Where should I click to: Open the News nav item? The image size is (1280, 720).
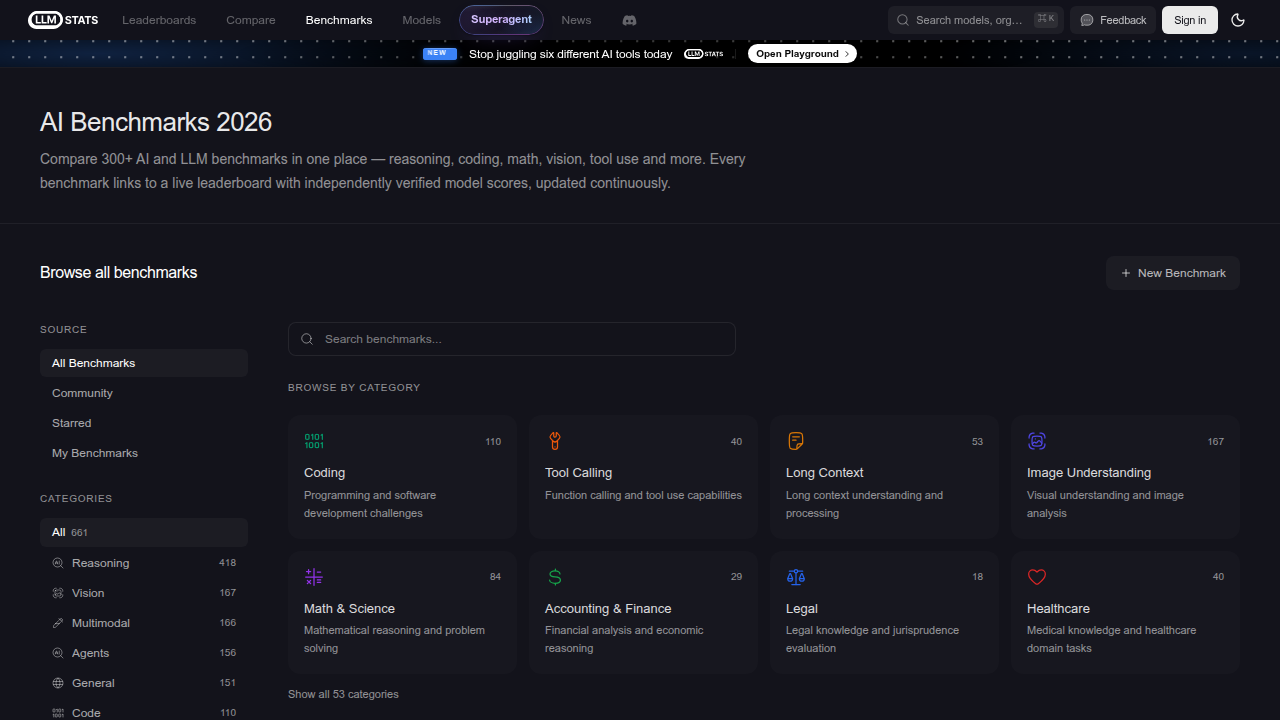coord(576,20)
